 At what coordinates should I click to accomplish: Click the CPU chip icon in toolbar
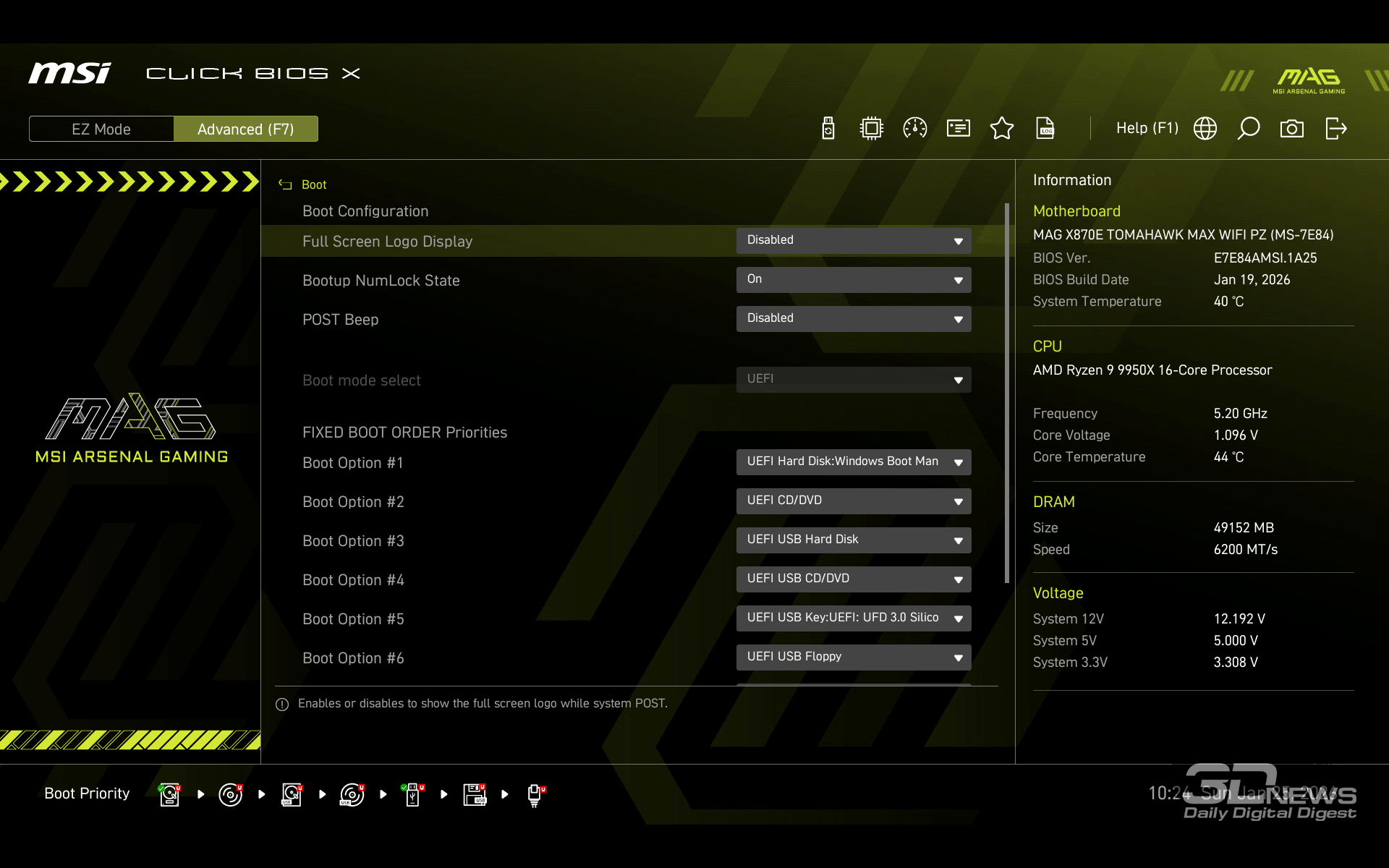[x=872, y=129]
